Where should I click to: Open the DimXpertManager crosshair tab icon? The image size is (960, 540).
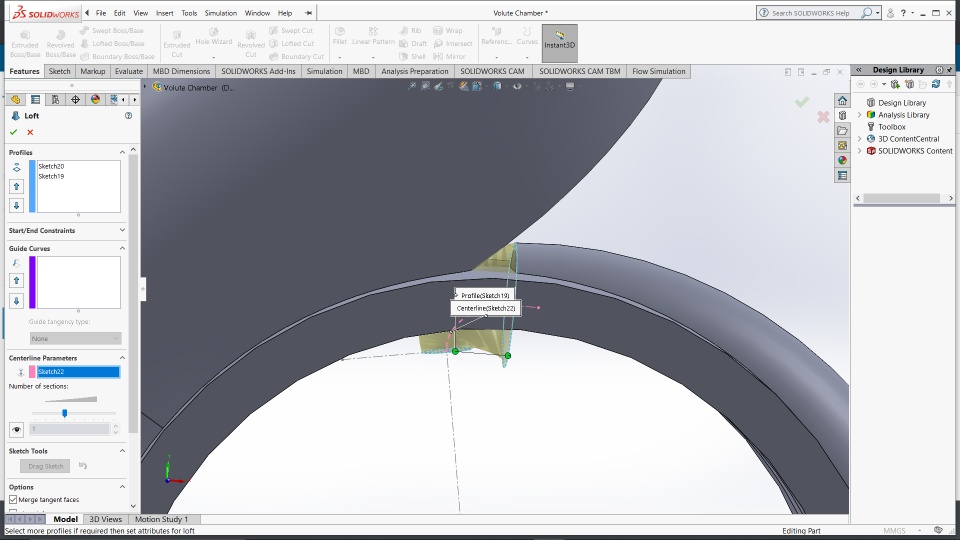coord(75,100)
